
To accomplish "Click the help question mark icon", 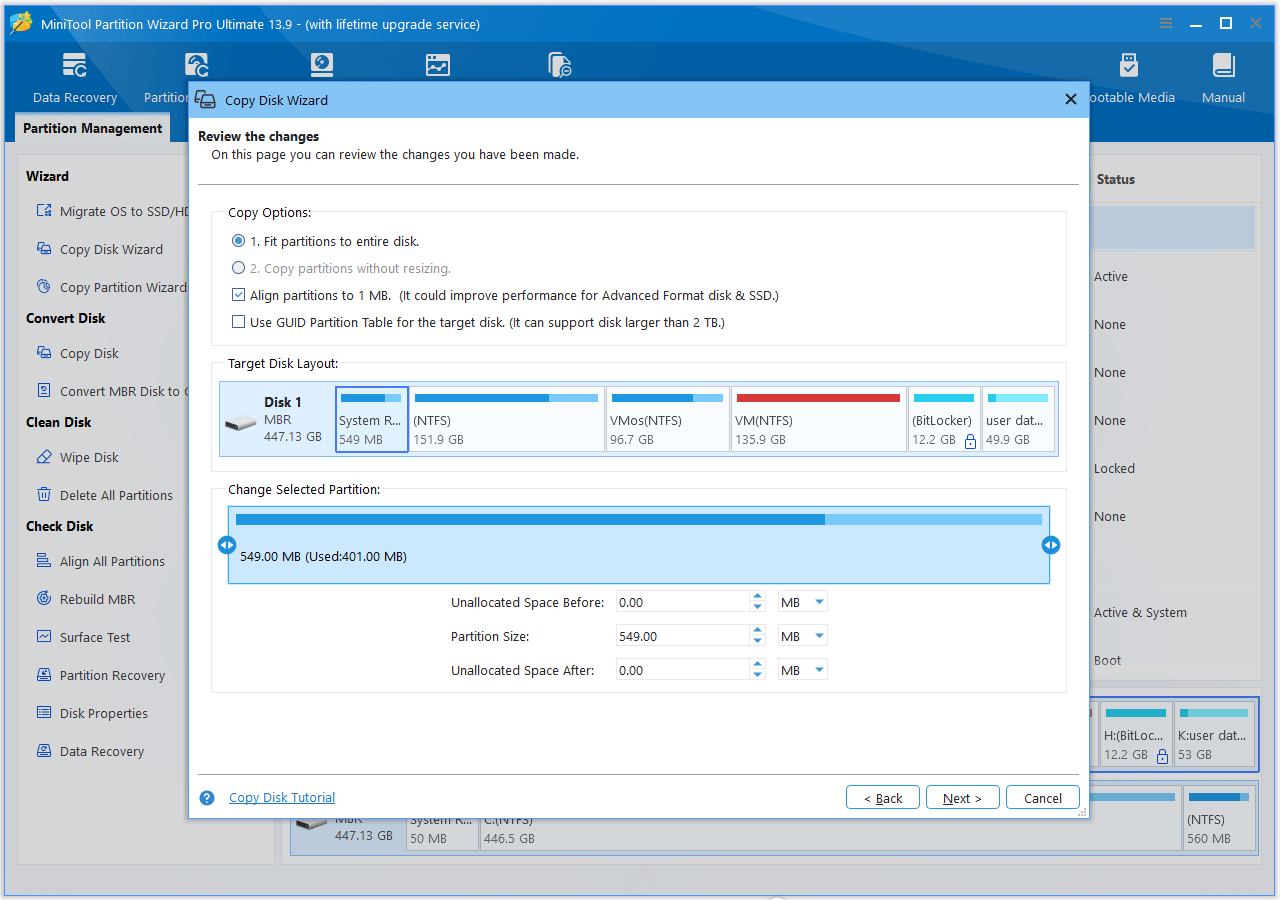I will (x=207, y=798).
